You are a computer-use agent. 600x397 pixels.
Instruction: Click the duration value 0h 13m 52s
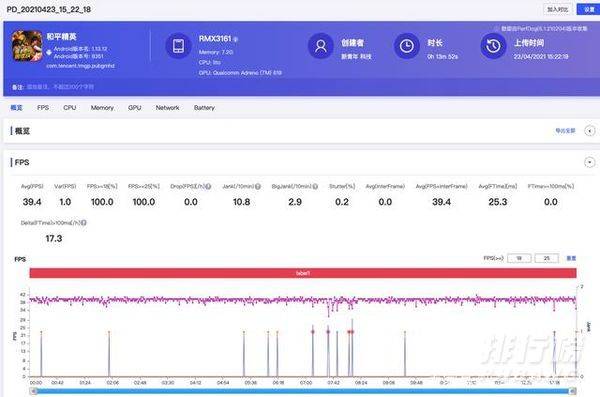point(442,57)
